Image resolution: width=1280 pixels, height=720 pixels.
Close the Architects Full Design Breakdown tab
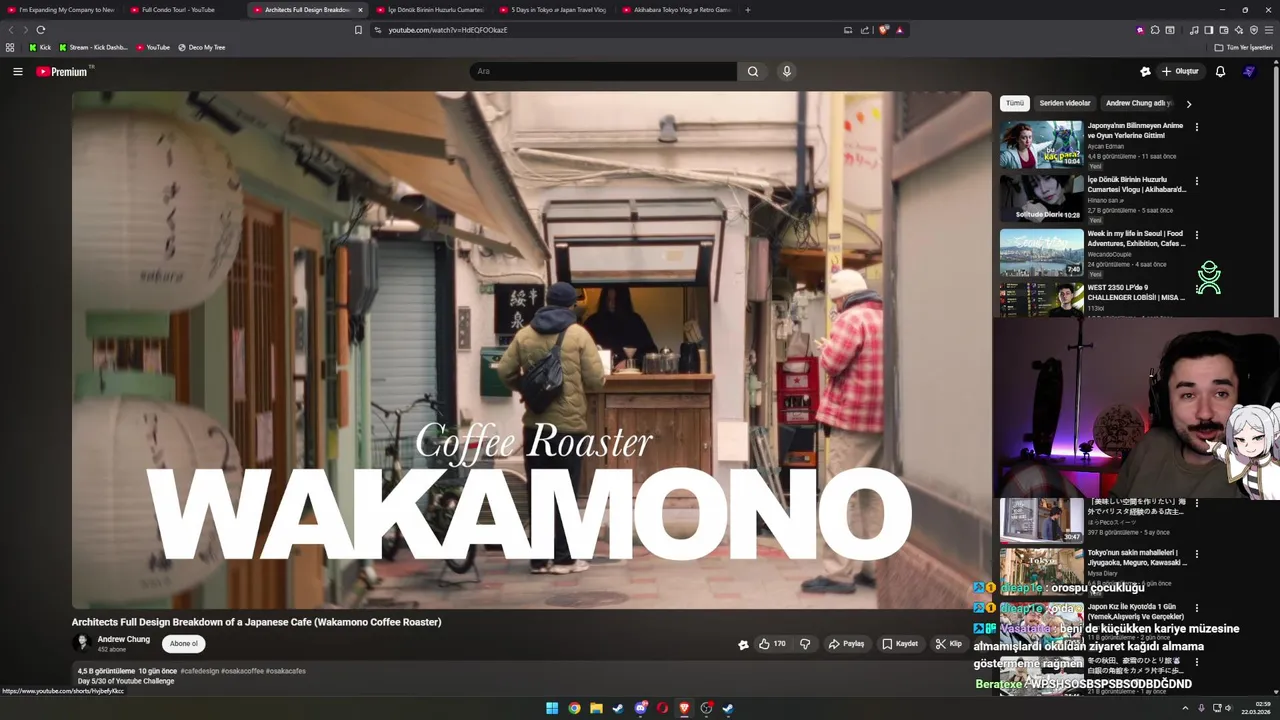pos(360,10)
